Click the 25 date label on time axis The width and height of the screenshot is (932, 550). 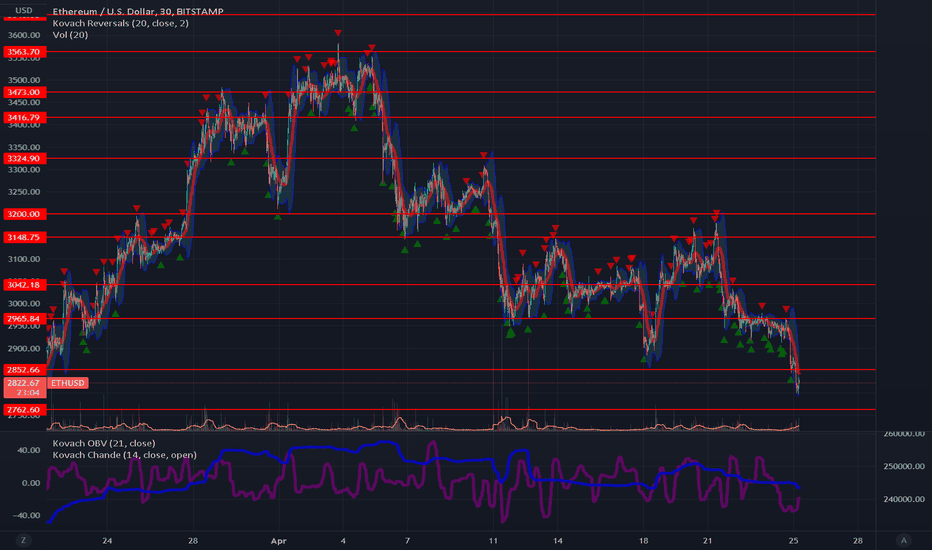[x=794, y=540]
